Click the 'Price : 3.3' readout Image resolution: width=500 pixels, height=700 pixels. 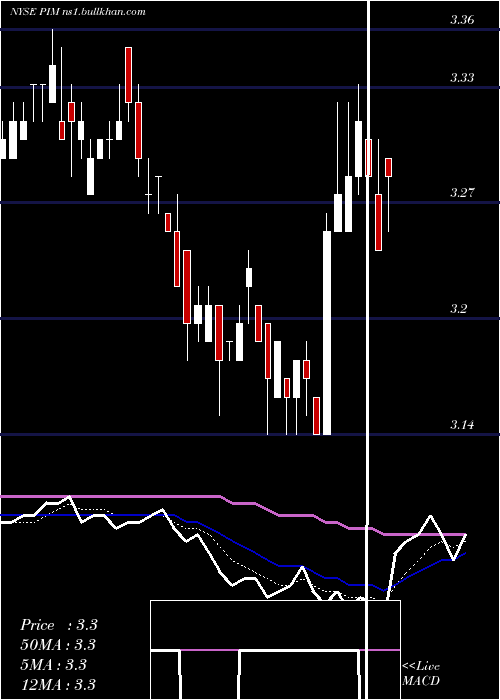pyautogui.click(x=59, y=625)
